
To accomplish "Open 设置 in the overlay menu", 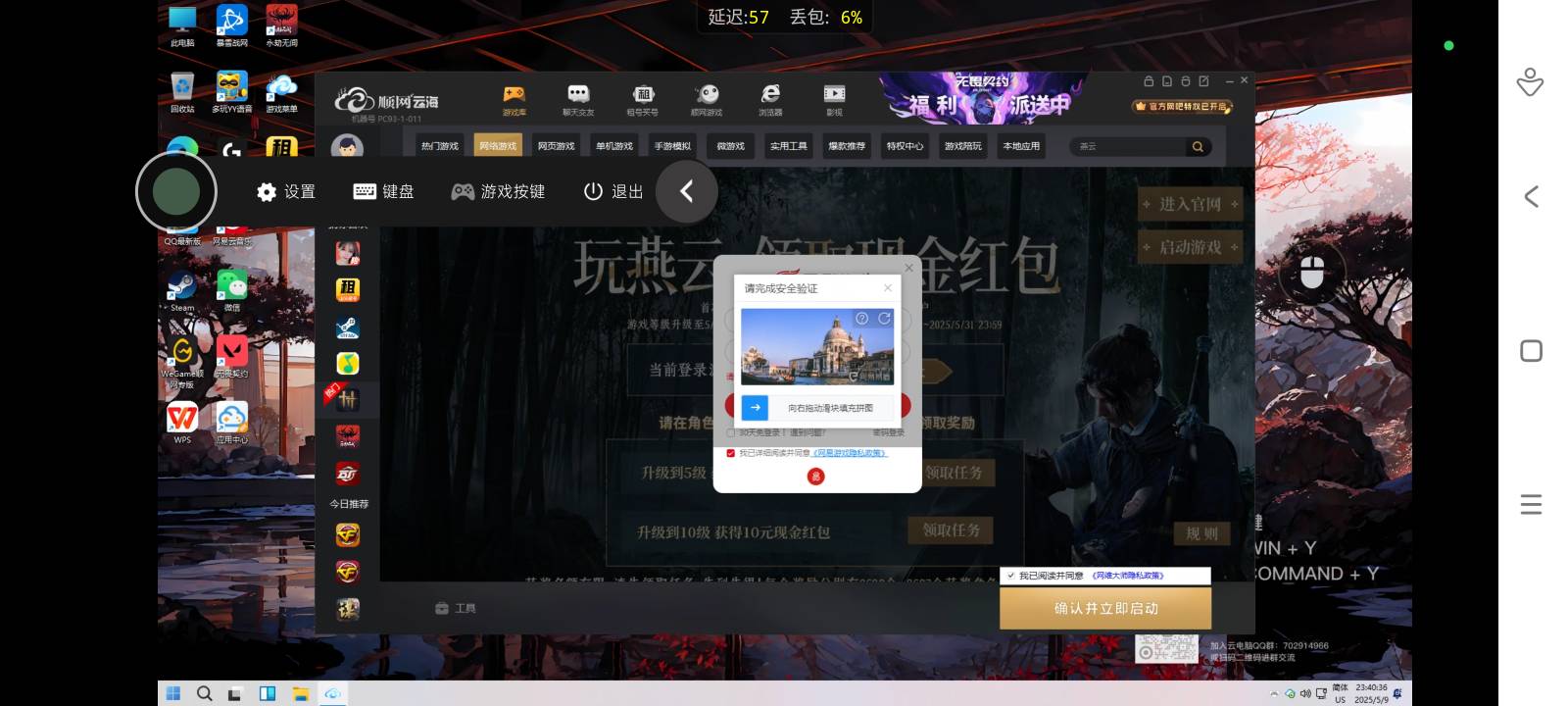I will pyautogui.click(x=286, y=192).
